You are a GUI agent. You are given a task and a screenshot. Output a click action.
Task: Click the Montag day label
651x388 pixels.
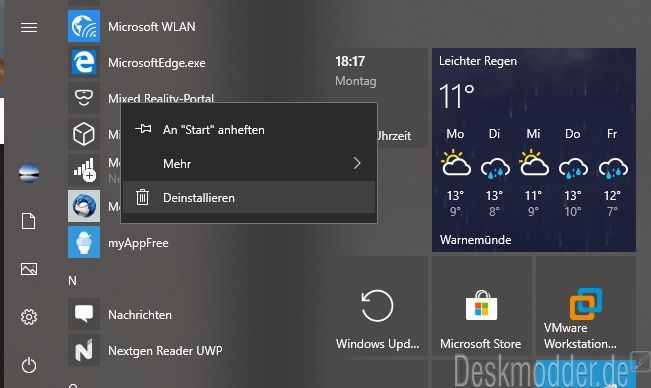click(356, 81)
